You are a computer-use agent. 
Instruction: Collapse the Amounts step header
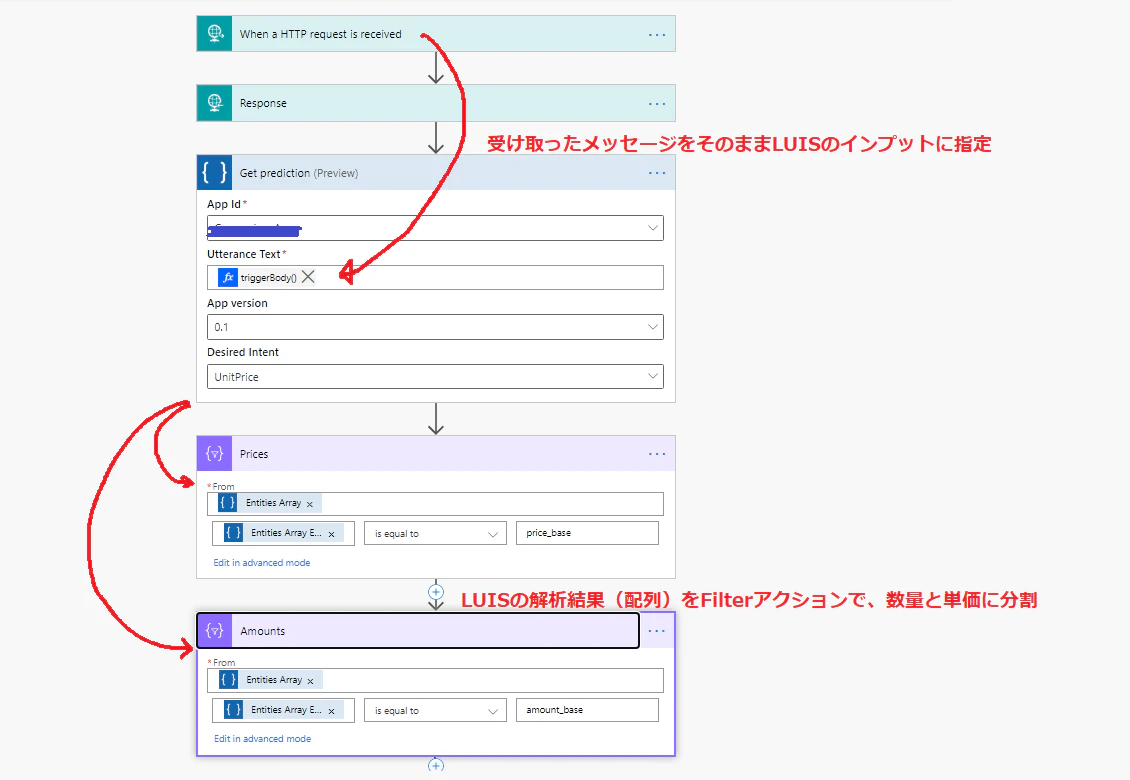tap(418, 631)
